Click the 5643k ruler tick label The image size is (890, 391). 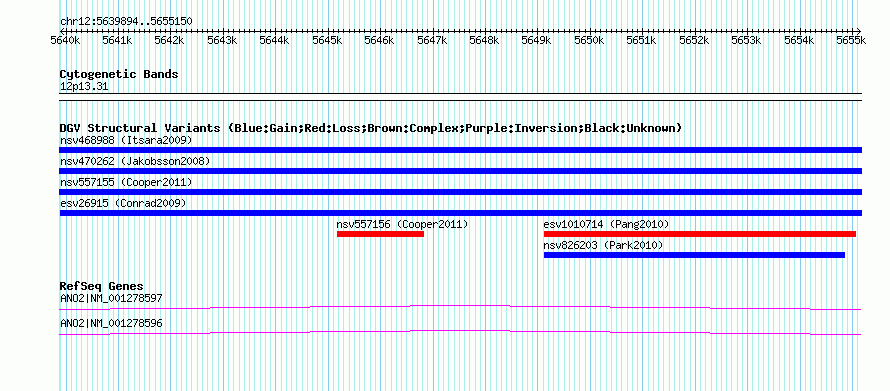(x=222, y=40)
